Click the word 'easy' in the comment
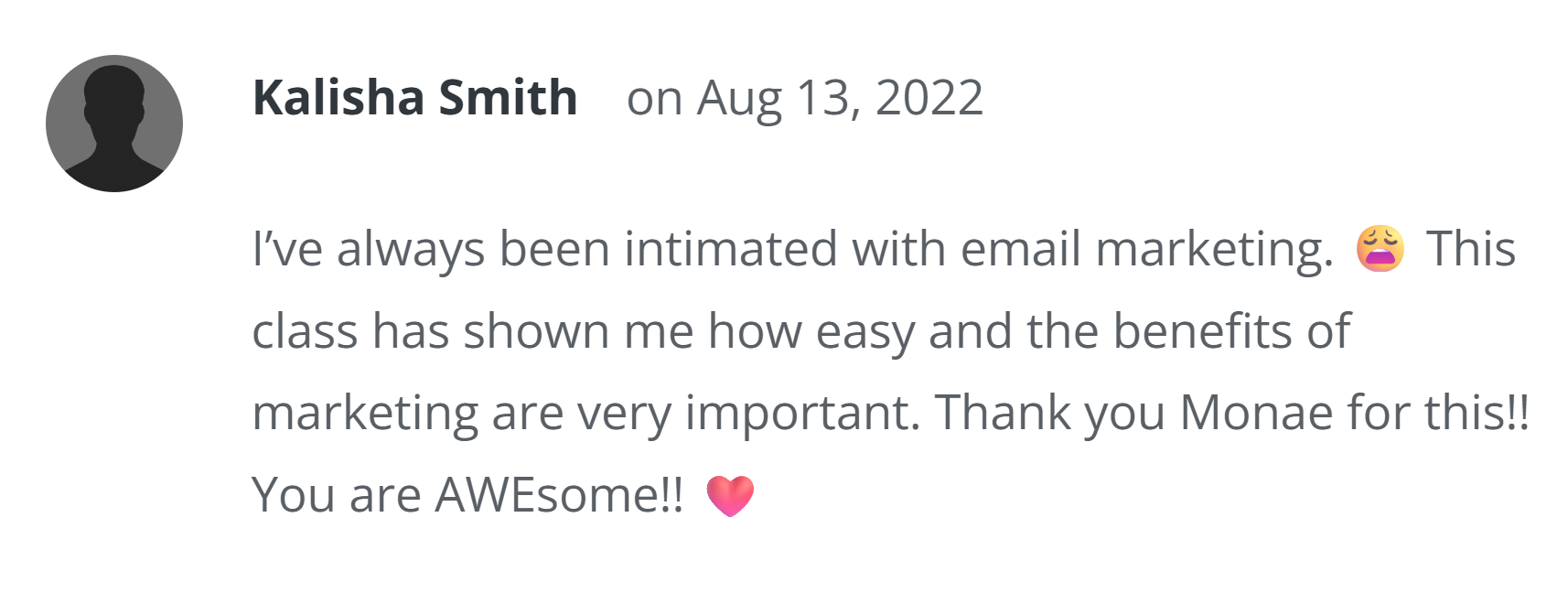Screen dimensions: 1568x593 (865, 330)
